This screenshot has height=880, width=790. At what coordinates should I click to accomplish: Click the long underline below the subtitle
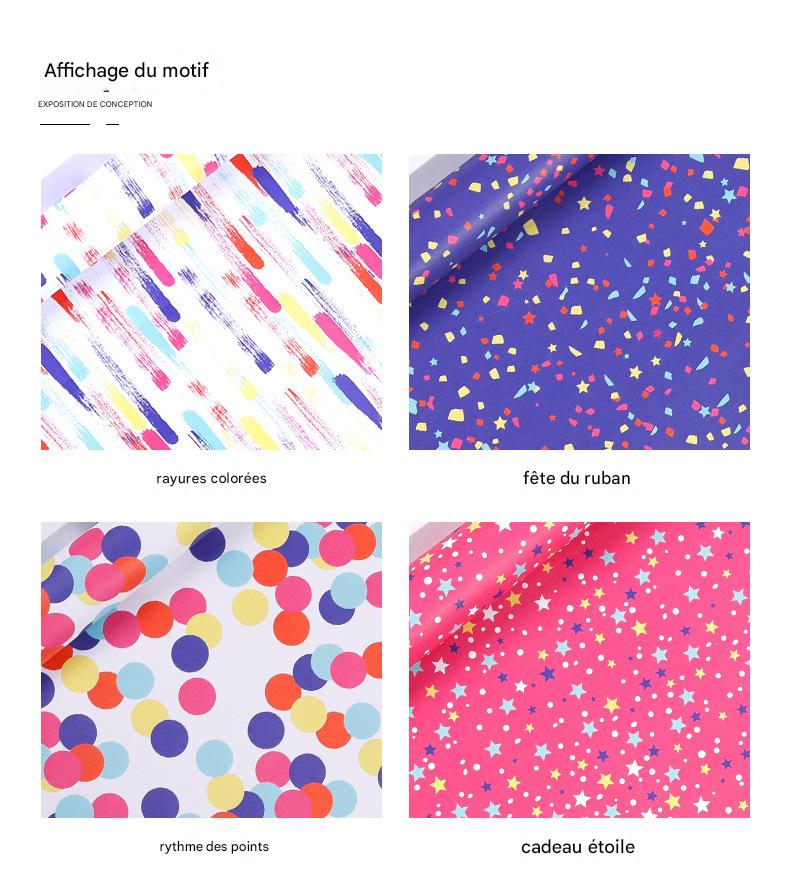(x=65, y=124)
